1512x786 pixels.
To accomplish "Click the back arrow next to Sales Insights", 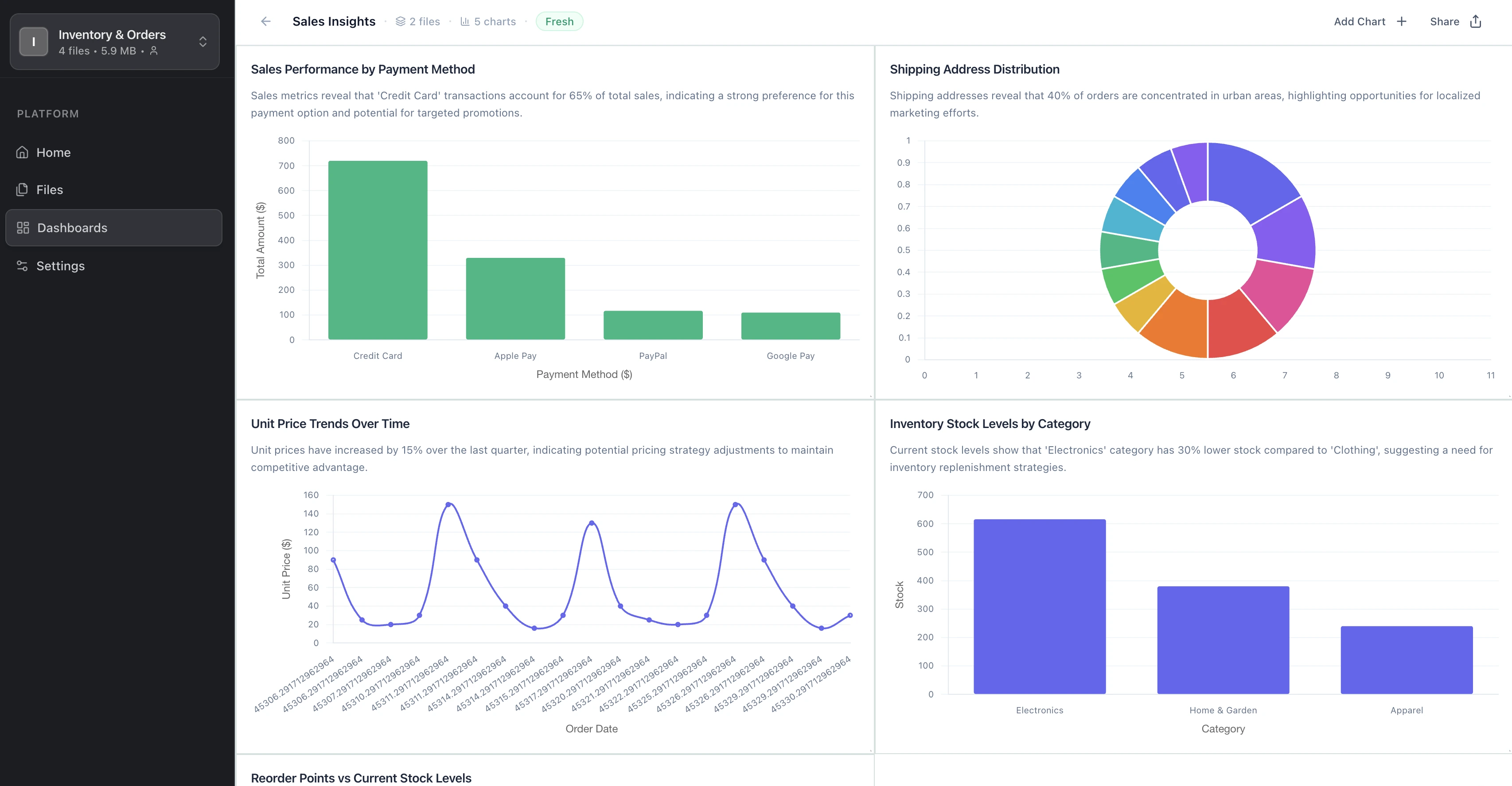I will [x=265, y=21].
